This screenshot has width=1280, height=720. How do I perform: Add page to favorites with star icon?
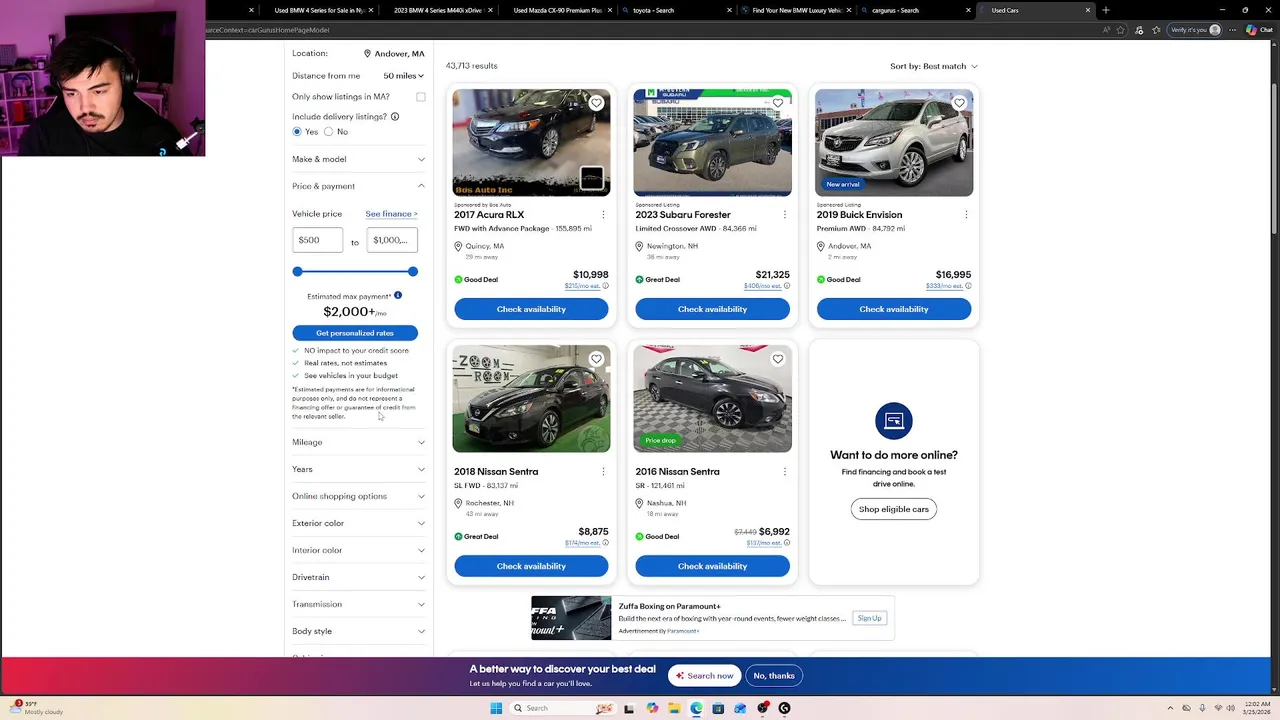[1122, 30]
